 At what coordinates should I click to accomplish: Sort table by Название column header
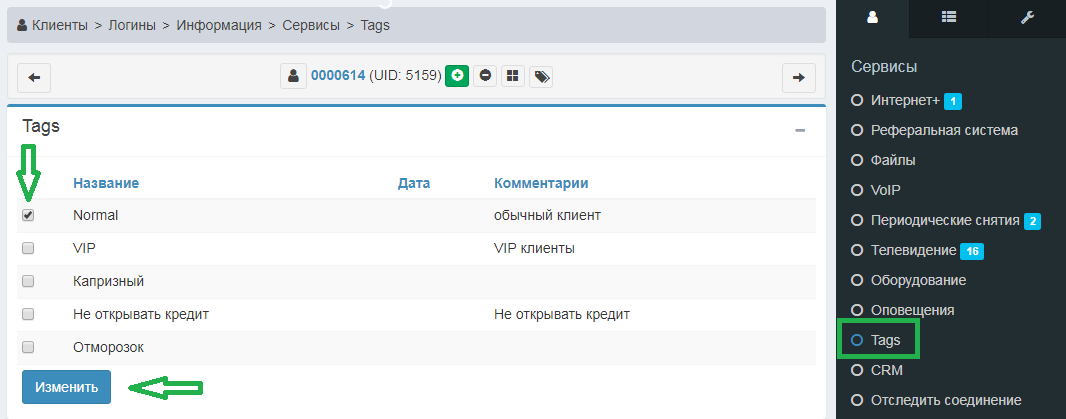tap(105, 183)
